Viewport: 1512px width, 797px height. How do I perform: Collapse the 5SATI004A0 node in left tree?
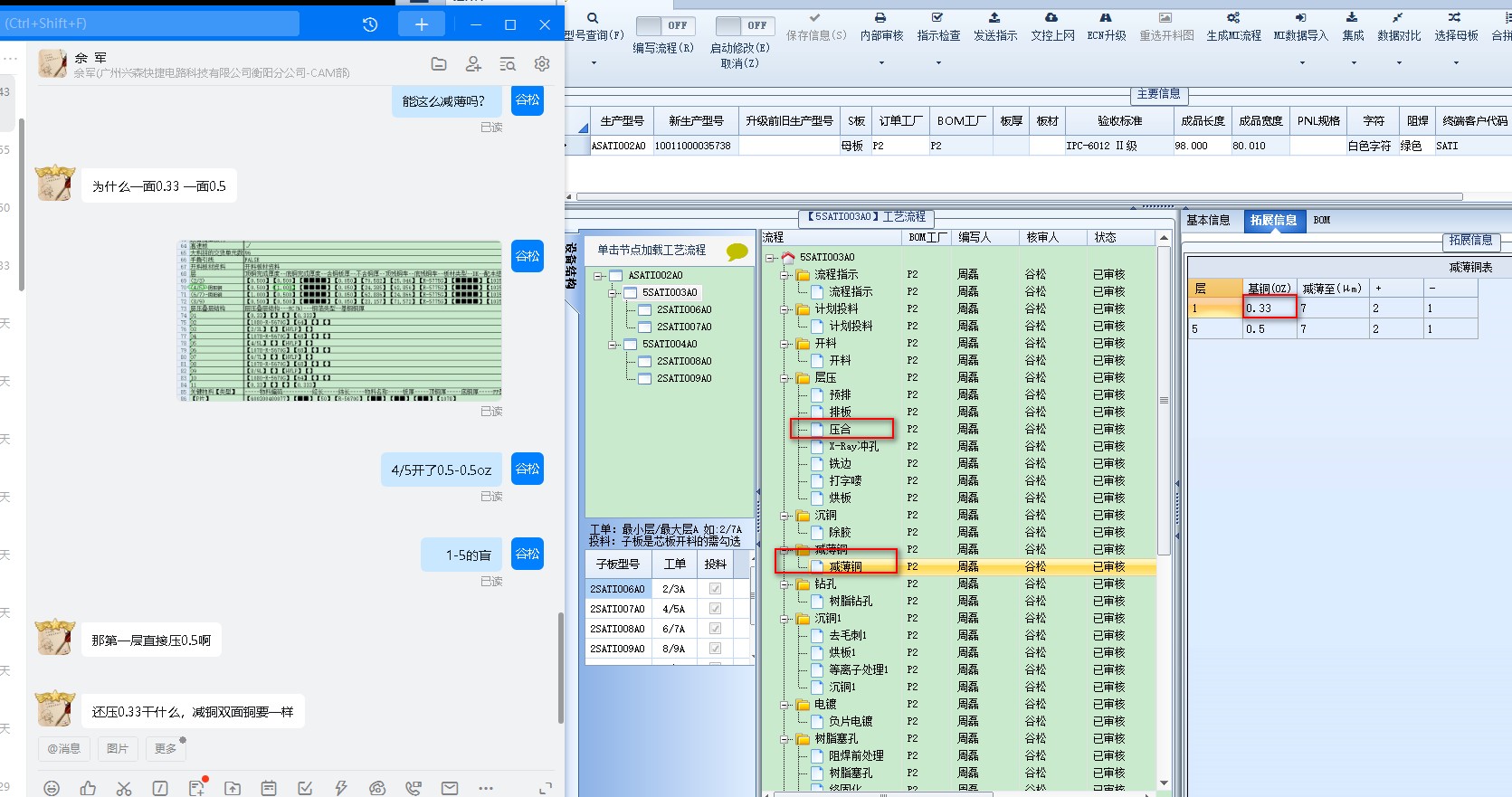(x=613, y=345)
